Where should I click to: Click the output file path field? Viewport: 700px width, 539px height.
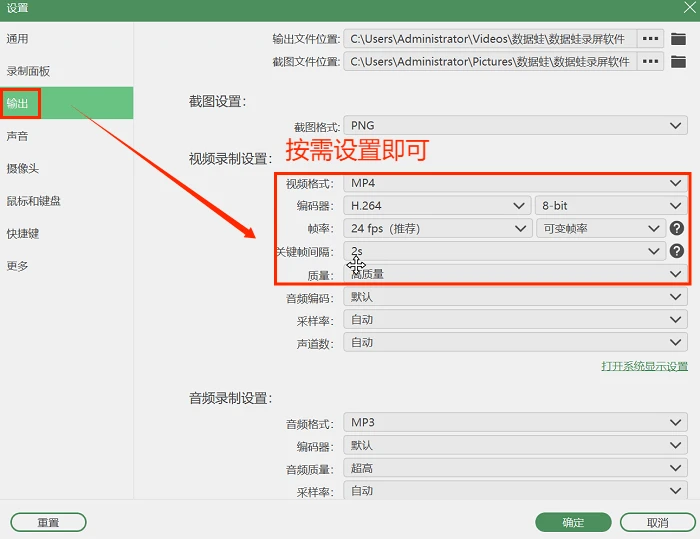[x=490, y=39]
